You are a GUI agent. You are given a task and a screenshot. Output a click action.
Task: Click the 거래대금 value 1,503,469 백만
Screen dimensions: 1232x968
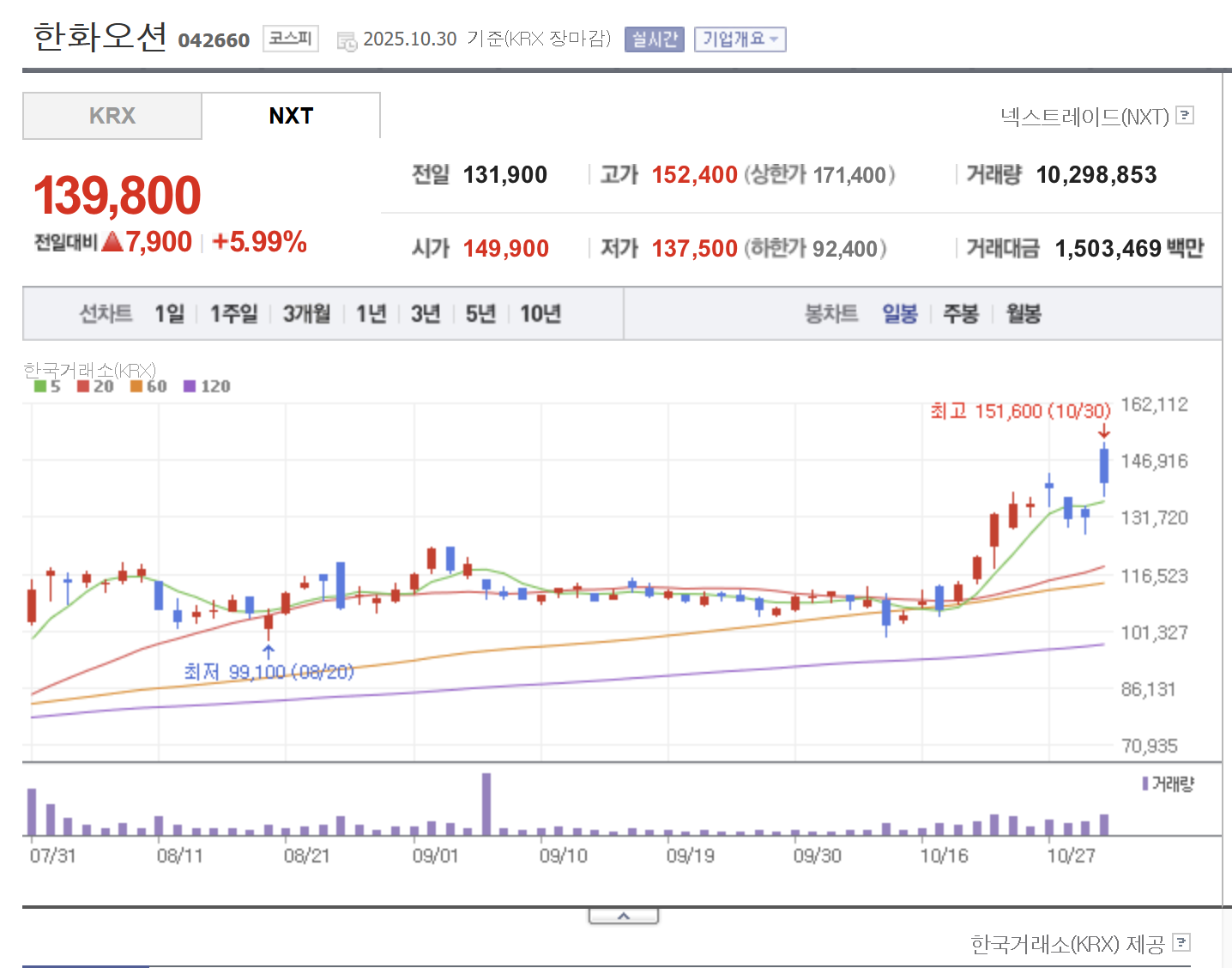(1129, 249)
